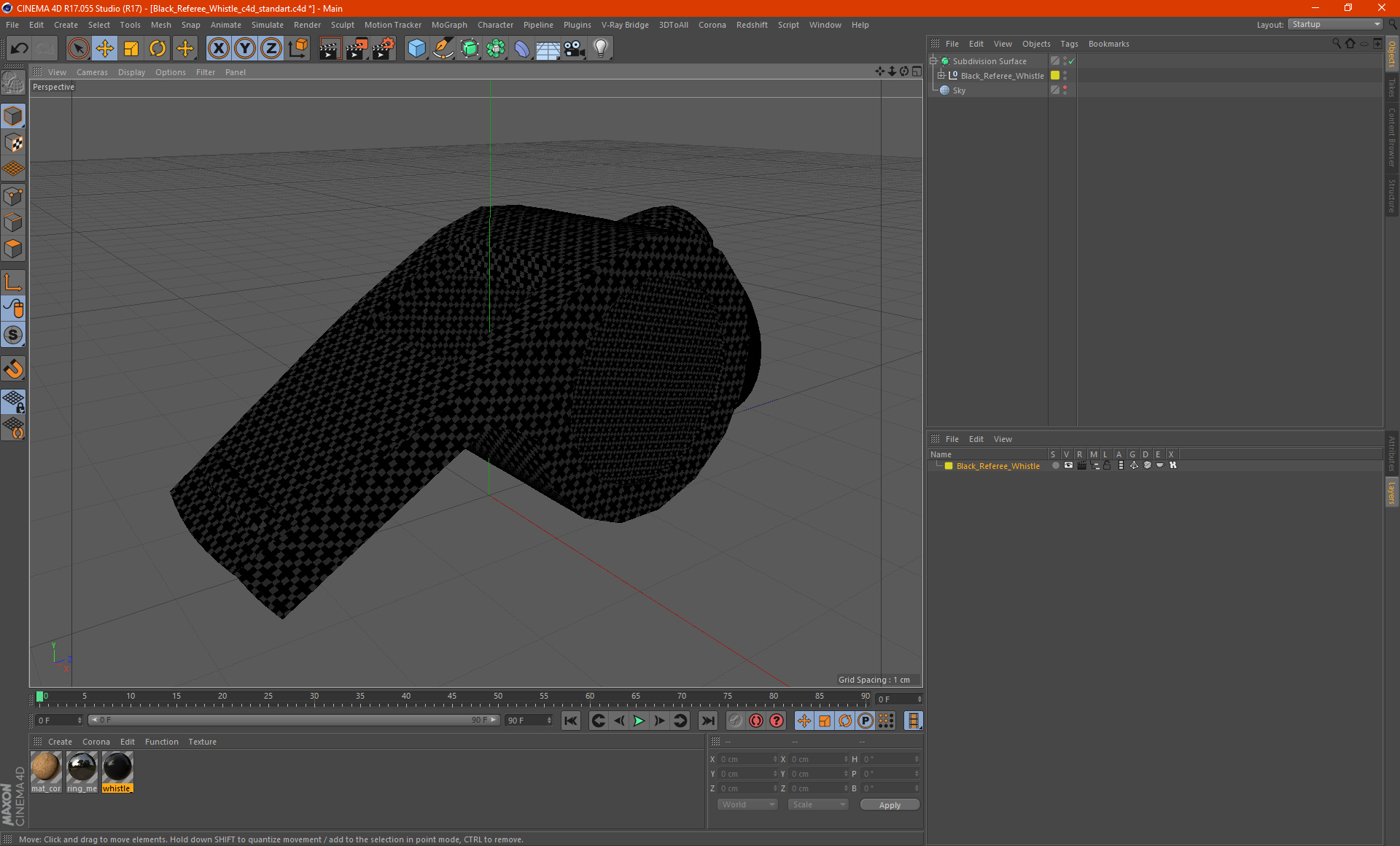Open the MoGraph array icon

pyautogui.click(x=496, y=49)
